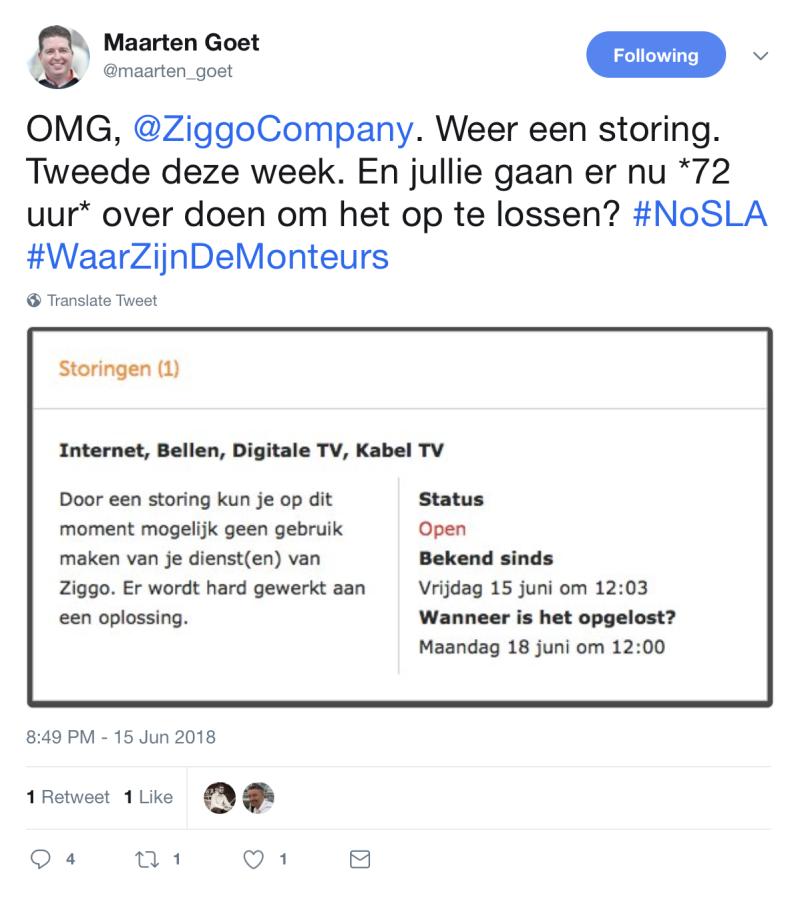Screen dimensions: 800x903
Task: Toggle the Following button
Action: [x=655, y=55]
